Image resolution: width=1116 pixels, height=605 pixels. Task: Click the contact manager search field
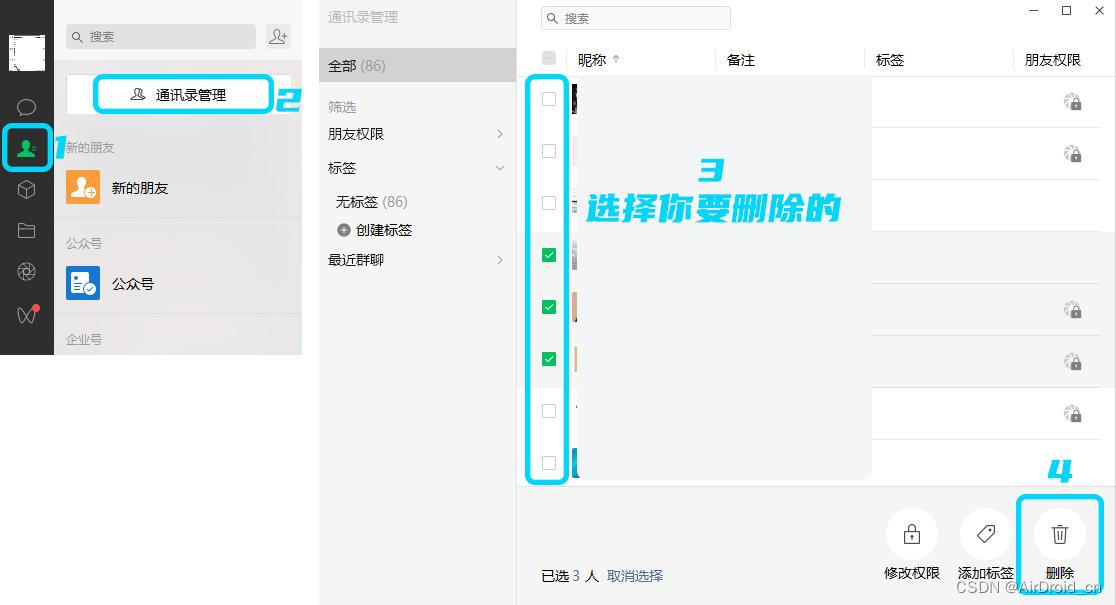pyautogui.click(x=636, y=18)
